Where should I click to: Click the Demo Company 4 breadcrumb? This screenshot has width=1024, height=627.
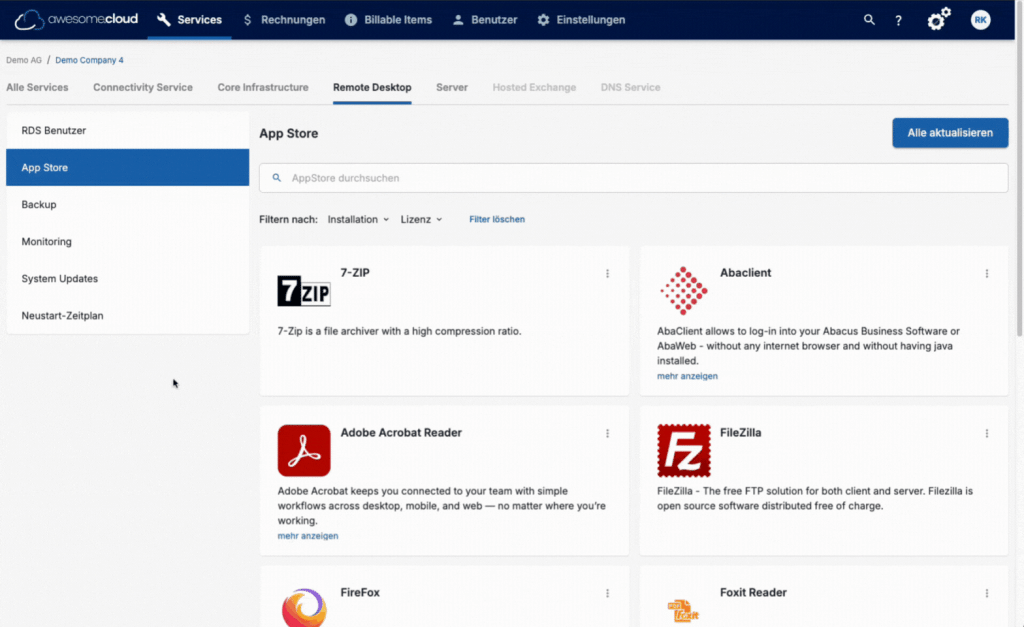tap(89, 60)
